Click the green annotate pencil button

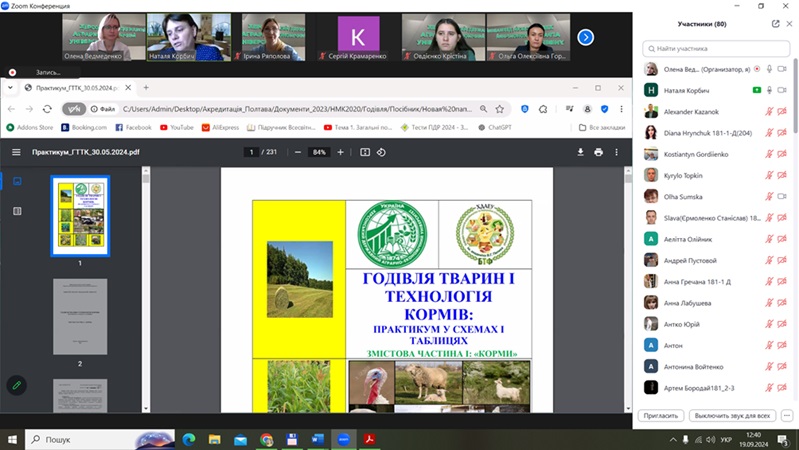coord(17,385)
